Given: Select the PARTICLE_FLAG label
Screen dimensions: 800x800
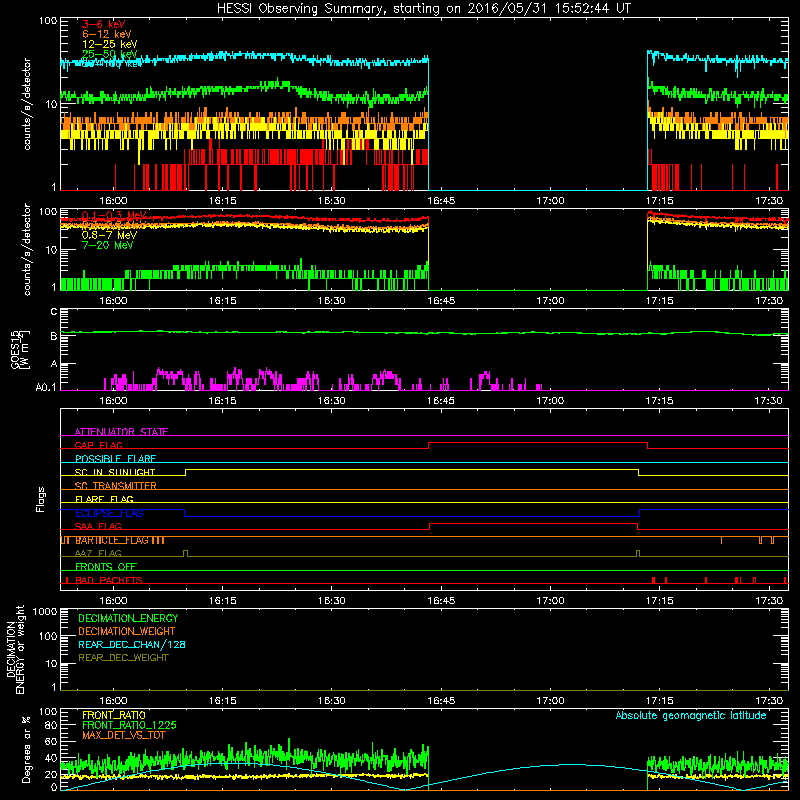Looking at the screenshot, I should (x=112, y=540).
